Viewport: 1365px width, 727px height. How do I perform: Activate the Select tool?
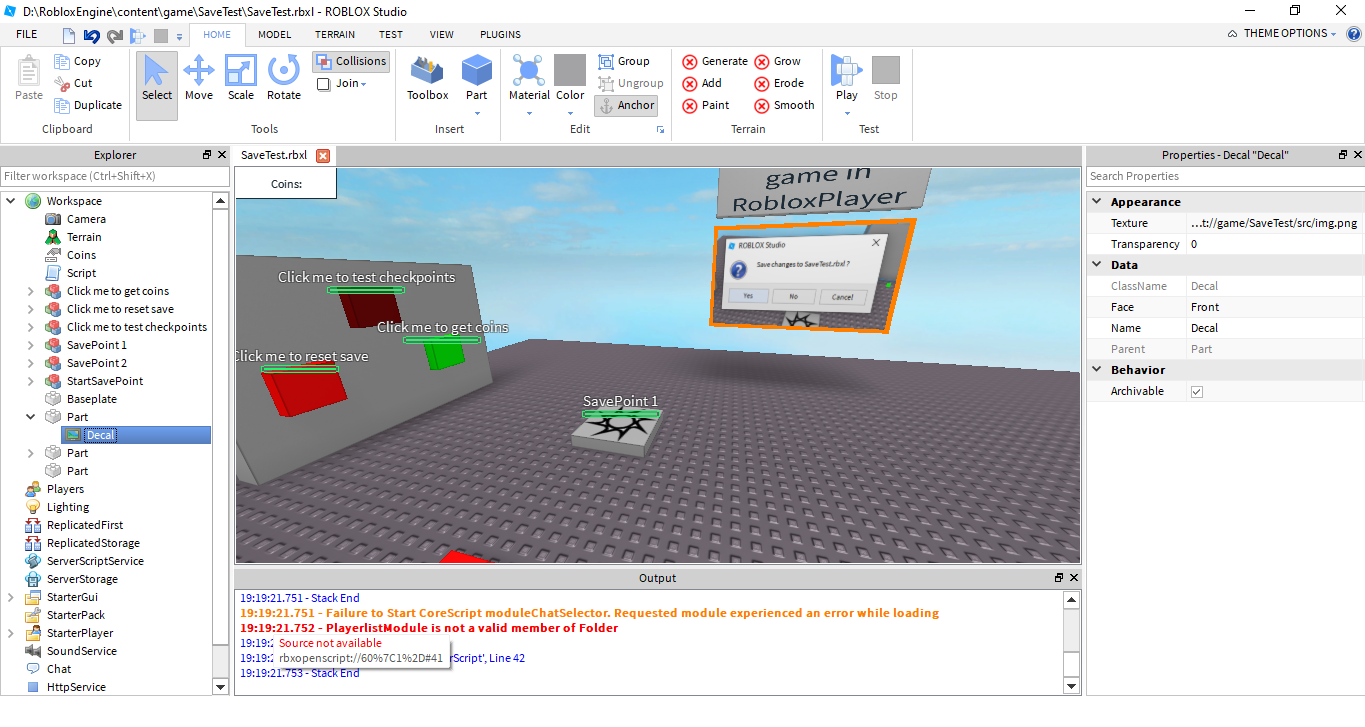coord(156,85)
